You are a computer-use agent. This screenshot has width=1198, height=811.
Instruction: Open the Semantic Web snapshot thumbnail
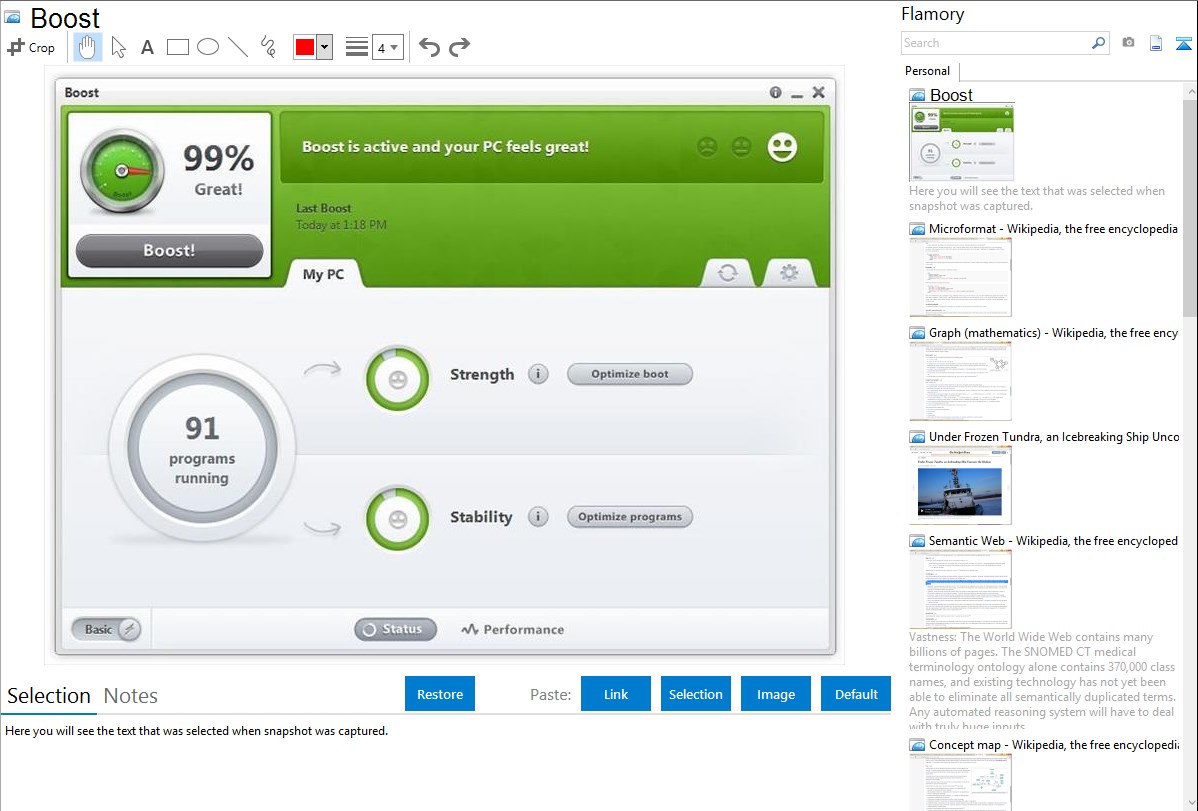click(x=960, y=589)
